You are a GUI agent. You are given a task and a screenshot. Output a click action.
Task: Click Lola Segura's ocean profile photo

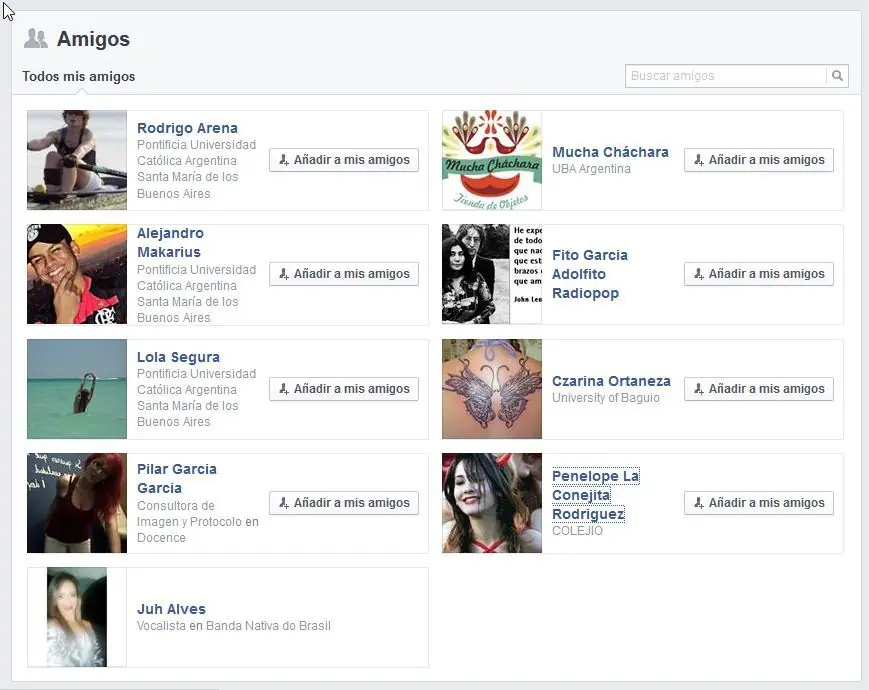77,389
